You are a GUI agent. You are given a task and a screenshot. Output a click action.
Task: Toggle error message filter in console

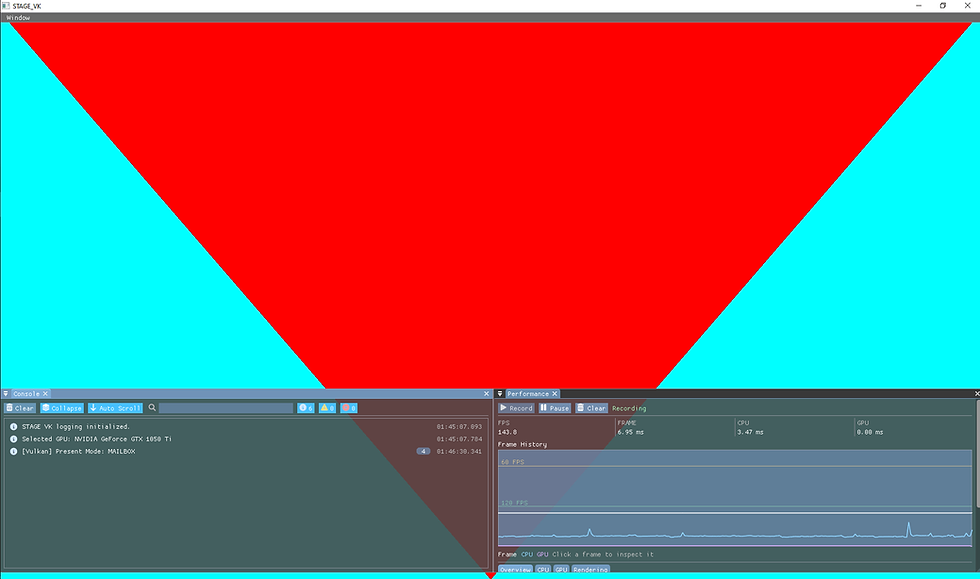(x=349, y=408)
